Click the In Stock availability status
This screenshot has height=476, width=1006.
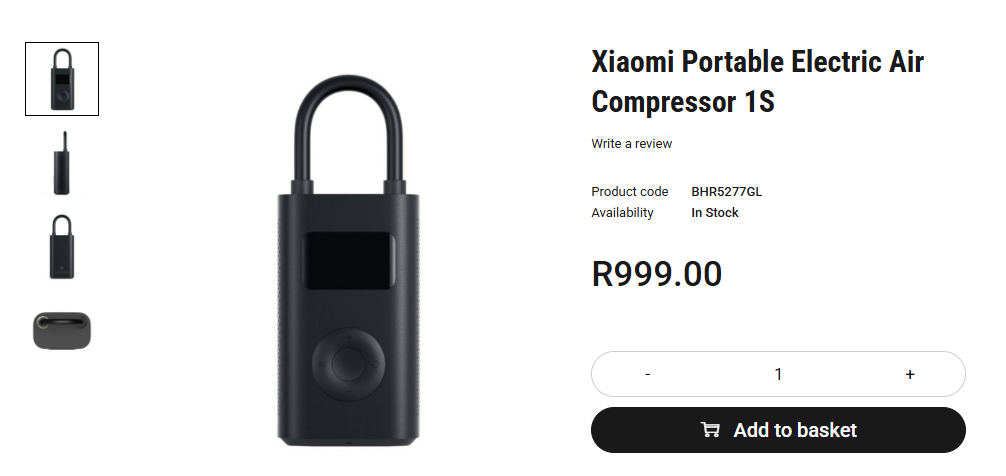point(714,213)
